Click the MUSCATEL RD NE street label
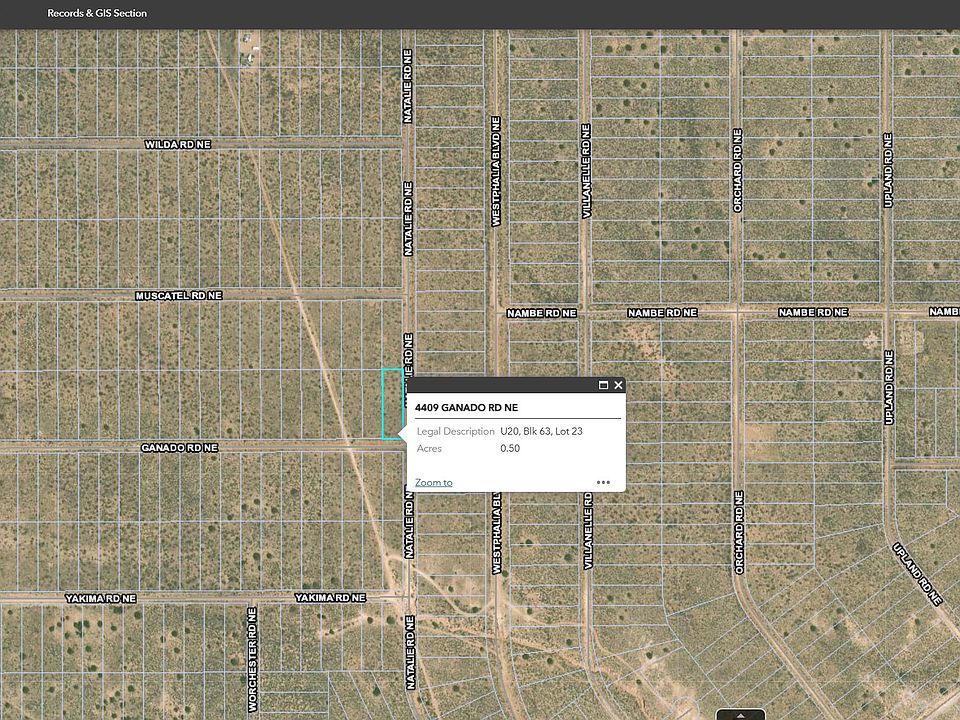The image size is (960, 720). pos(179,296)
